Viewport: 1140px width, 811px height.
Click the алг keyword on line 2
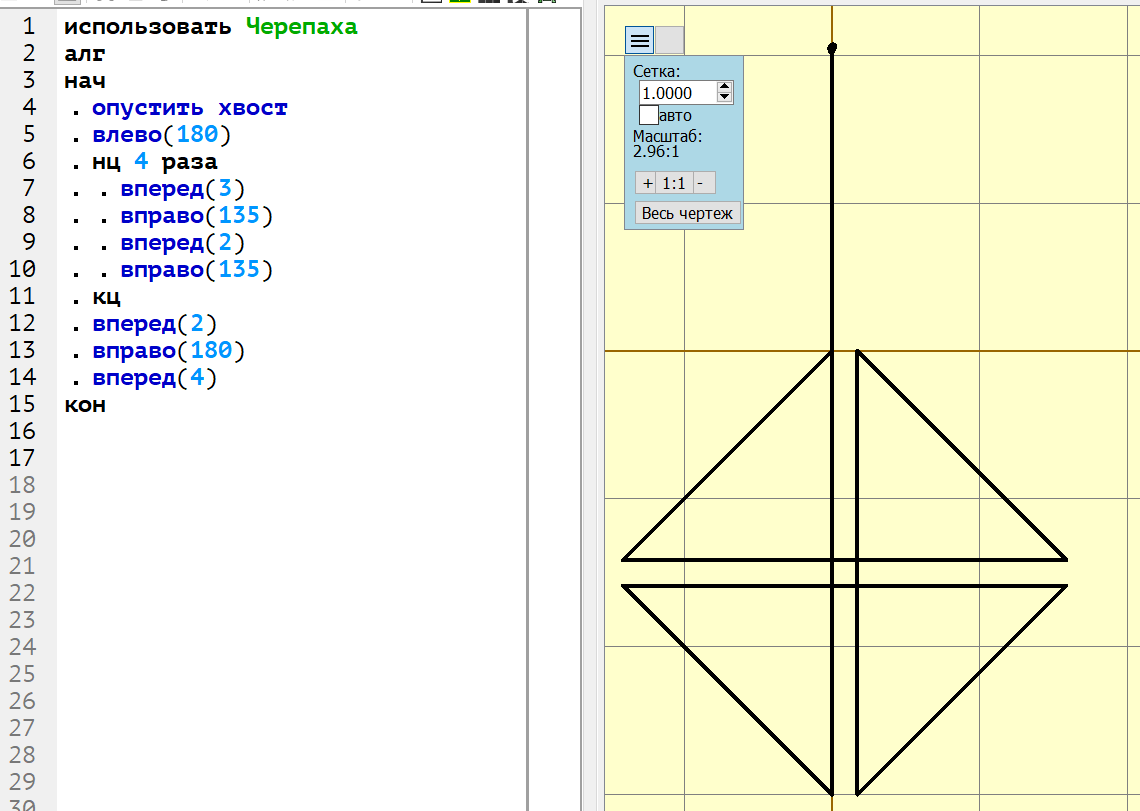84,54
